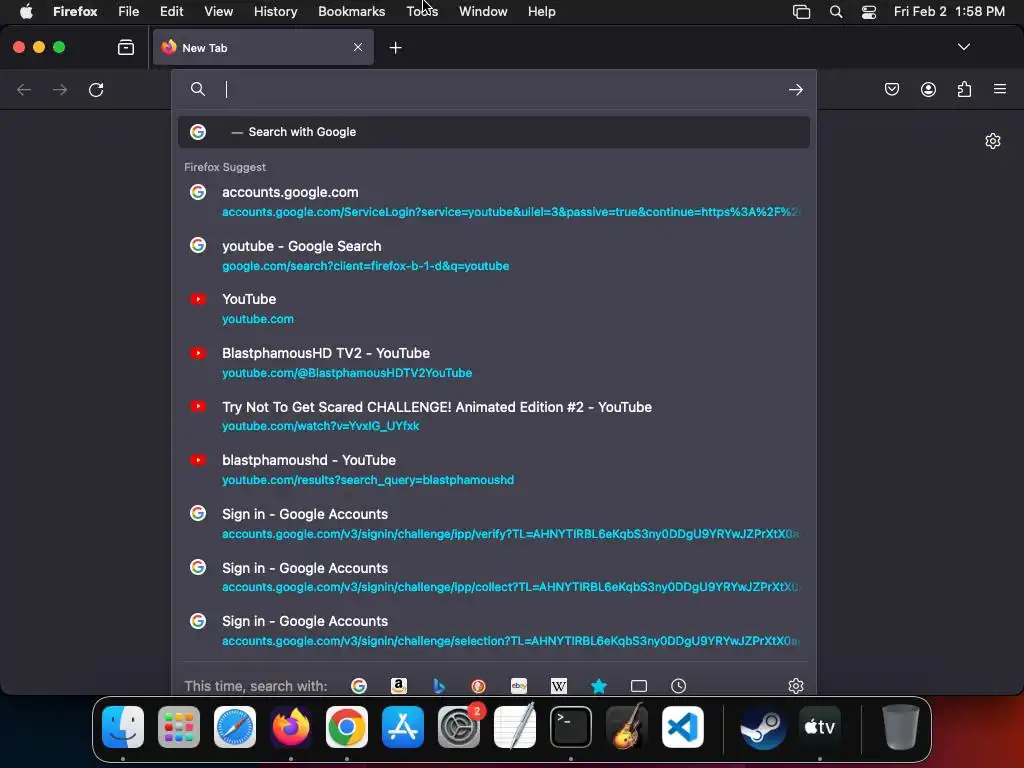The height and width of the screenshot is (768, 1024).
Task: Open search settings gear in urlbar
Action: 795,686
